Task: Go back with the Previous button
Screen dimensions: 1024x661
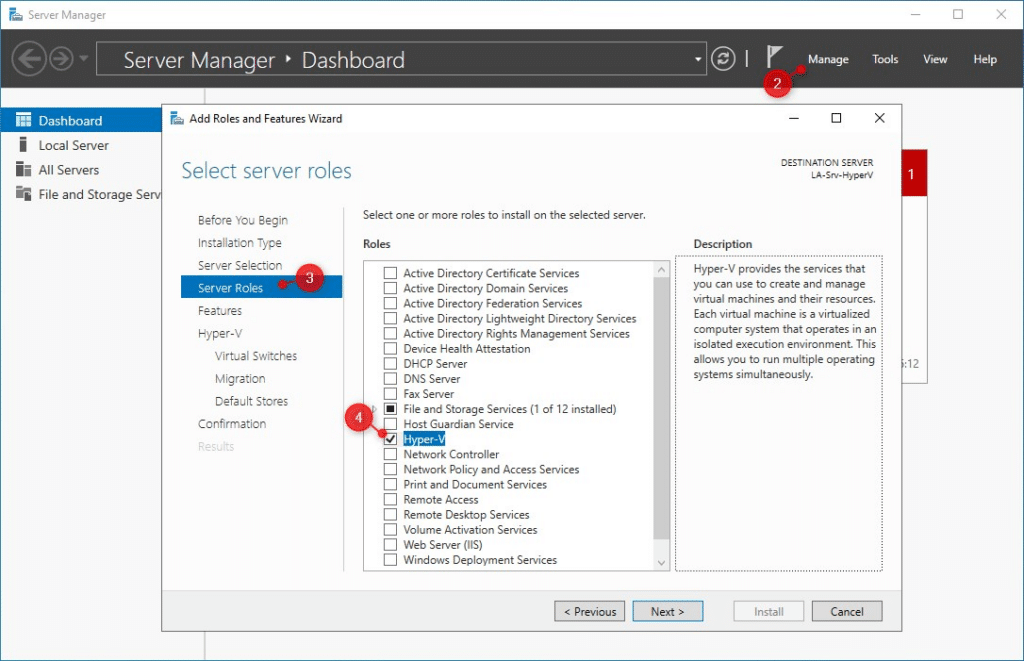Action: tap(590, 611)
